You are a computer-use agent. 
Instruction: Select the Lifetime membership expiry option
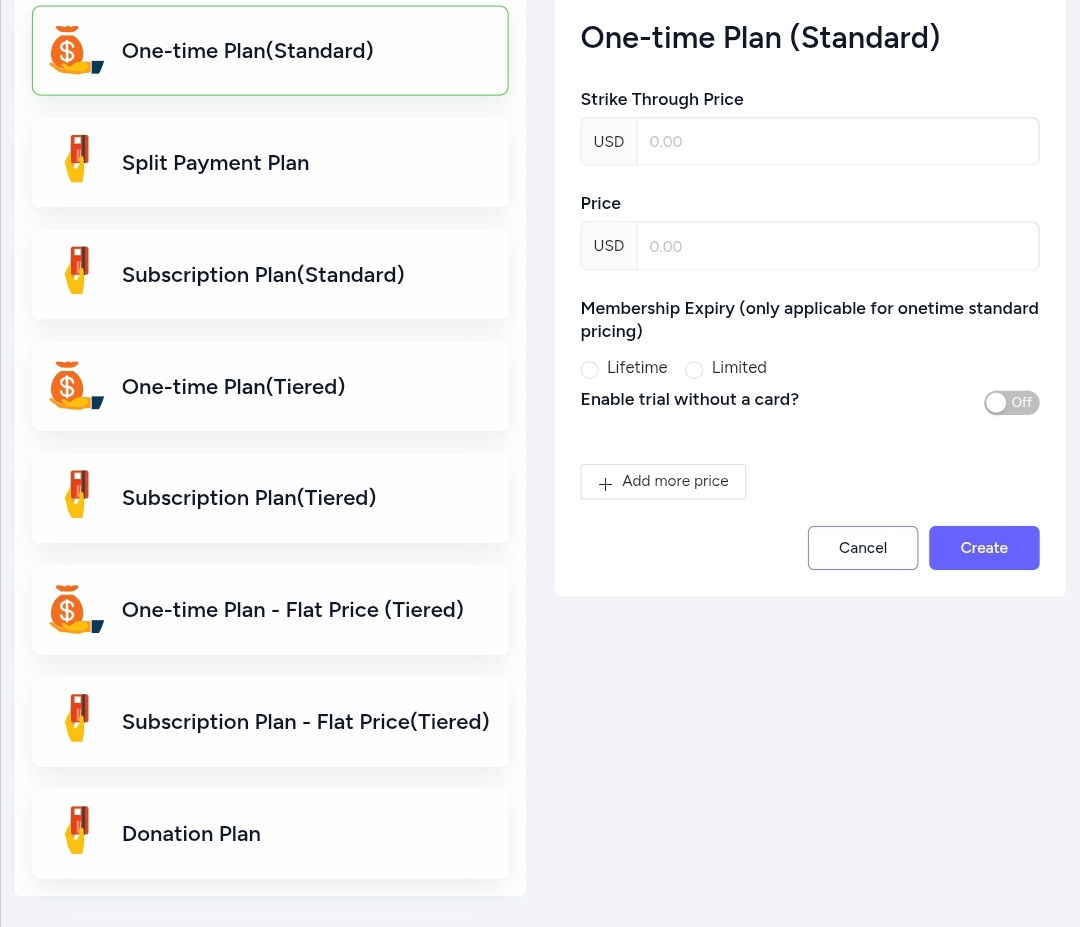(590, 369)
